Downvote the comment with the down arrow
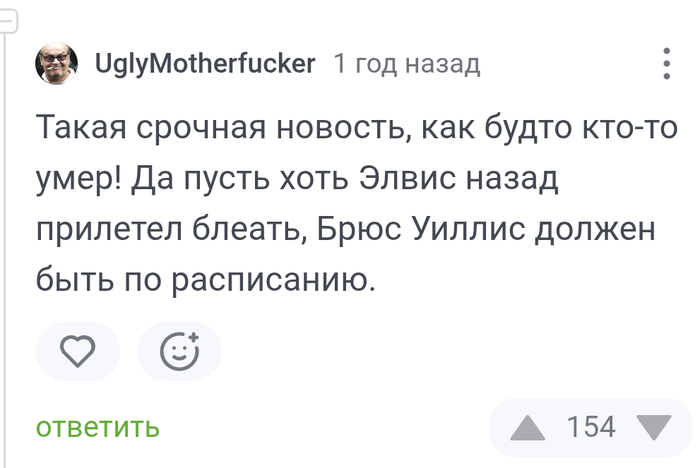Screen dimensions: 700x468 655,428
